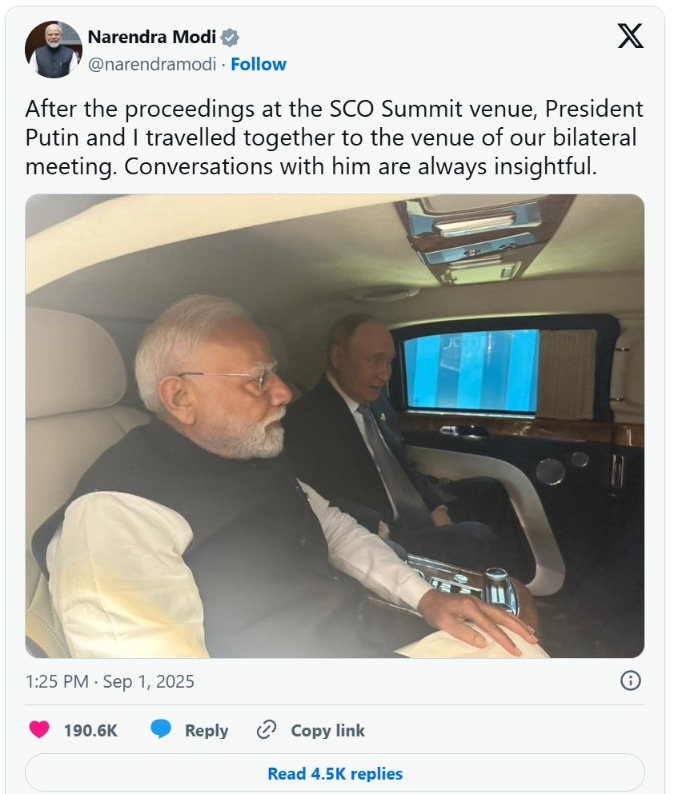Like the tweet with the heart icon
Screen dimensions: 694x794
(40, 730)
